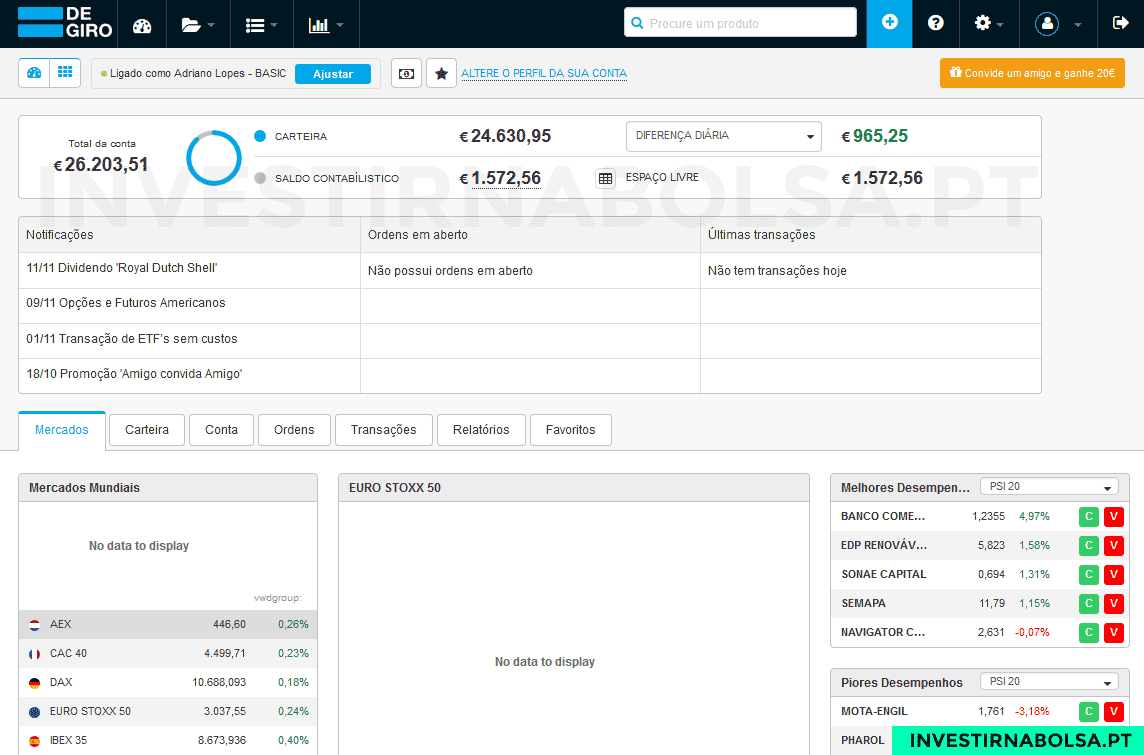Click the German flag beside DAX
Image resolution: width=1144 pixels, height=755 pixels.
[x=34, y=684]
